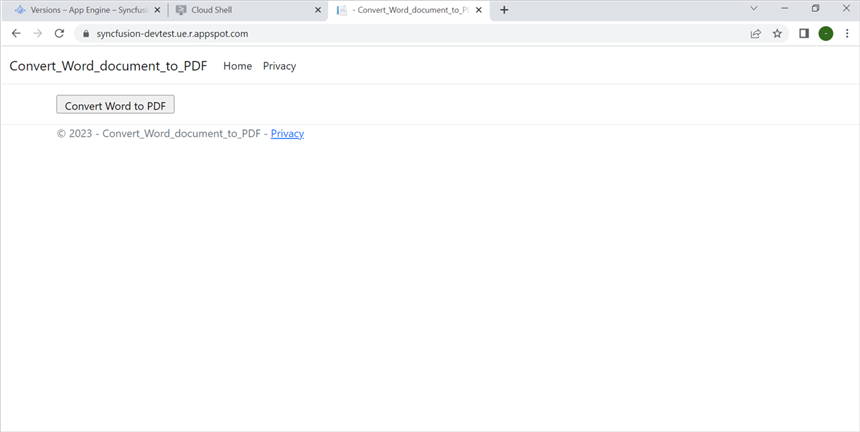Viewport: 860px width, 432px height.
Task: Click the Cloud Shell tab favicon
Action: coord(181,10)
